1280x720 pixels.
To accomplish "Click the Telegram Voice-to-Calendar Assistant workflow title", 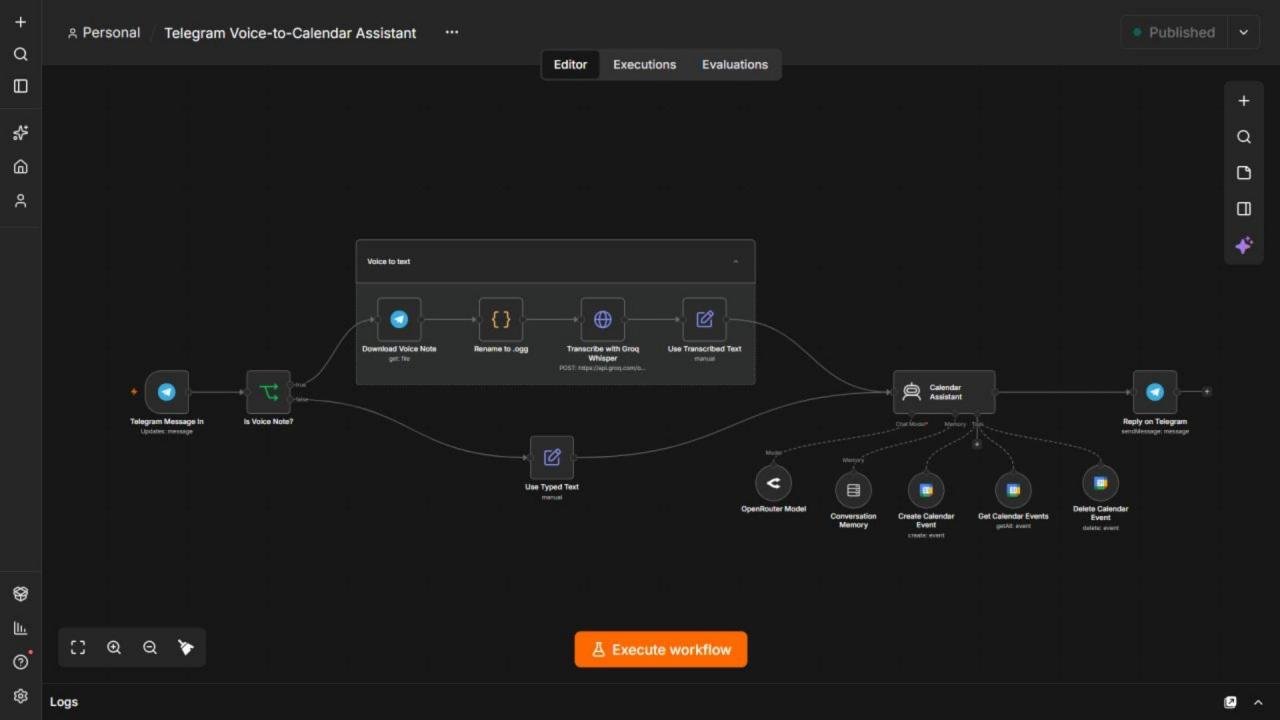I will pos(290,33).
